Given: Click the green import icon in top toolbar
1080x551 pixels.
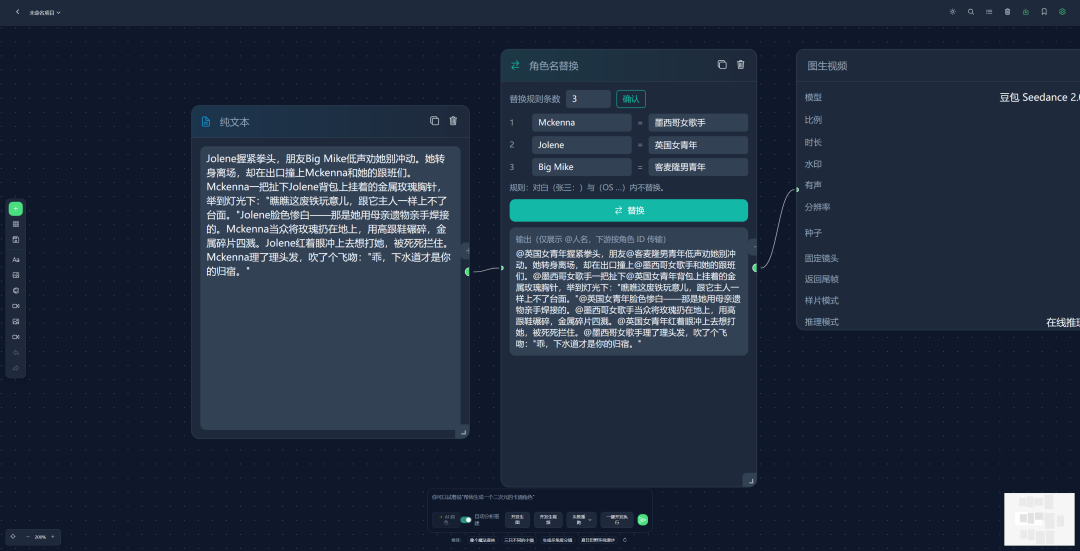Looking at the screenshot, I should (1026, 12).
